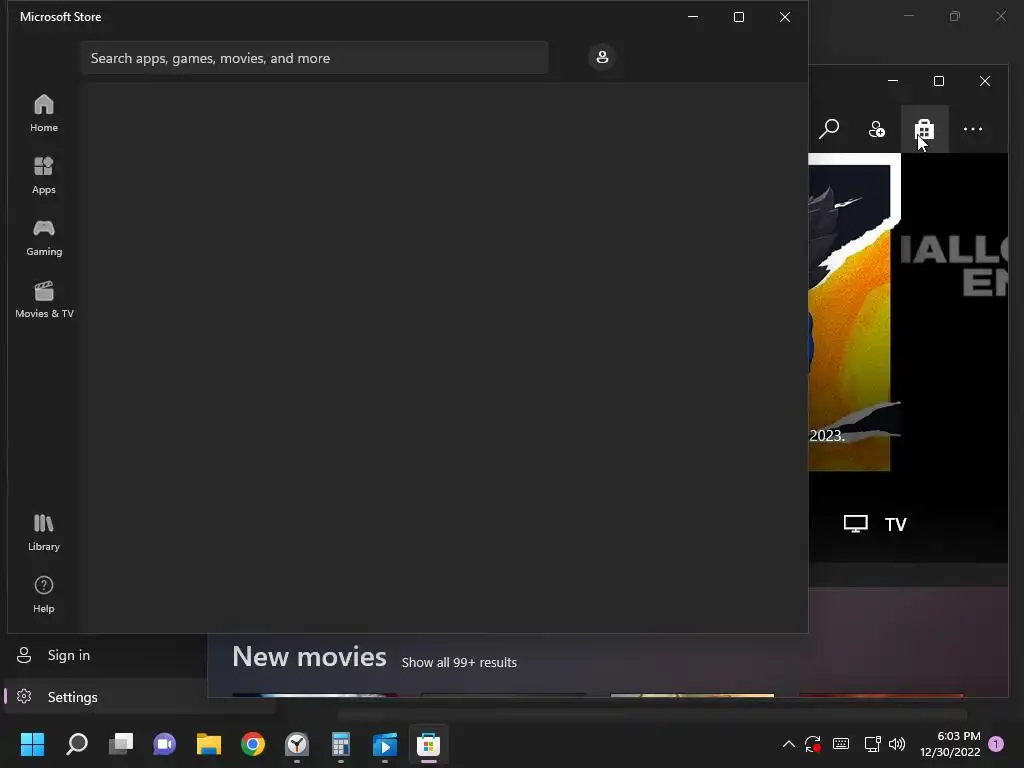Click the New movies heading
The width and height of the screenshot is (1024, 768).
309,657
